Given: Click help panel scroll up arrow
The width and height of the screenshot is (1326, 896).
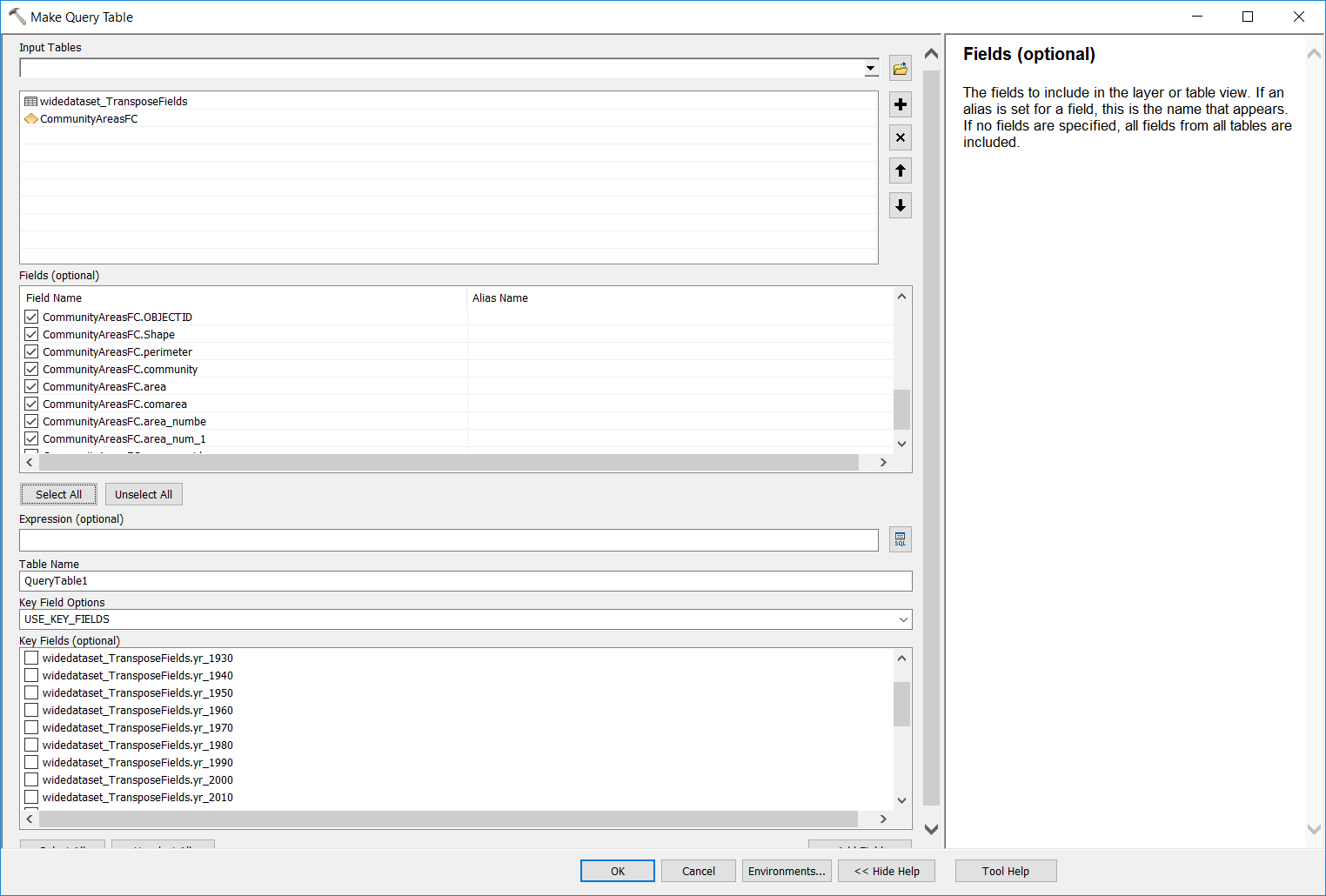Looking at the screenshot, I should pos(1314,54).
